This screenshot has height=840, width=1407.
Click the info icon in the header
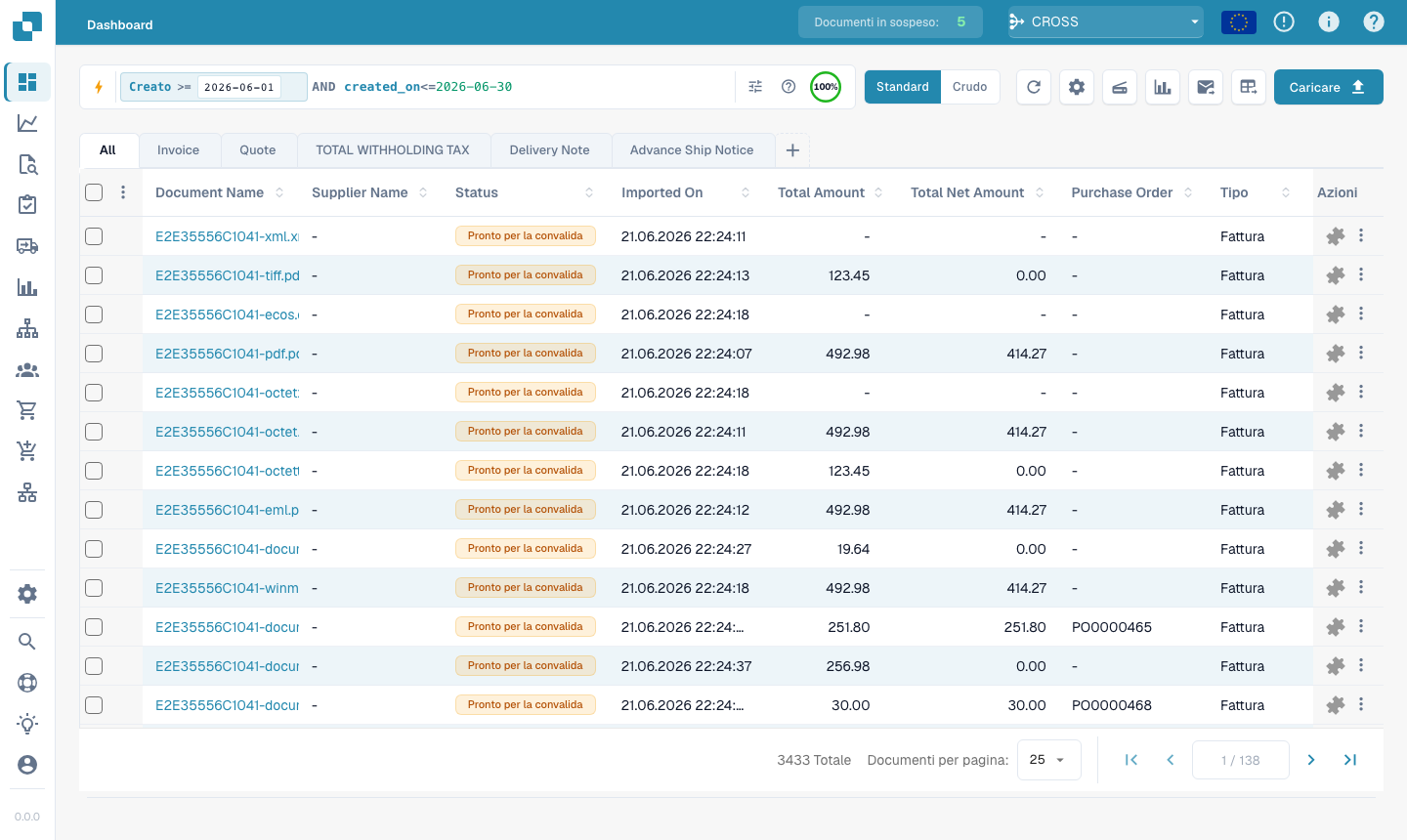click(1329, 21)
